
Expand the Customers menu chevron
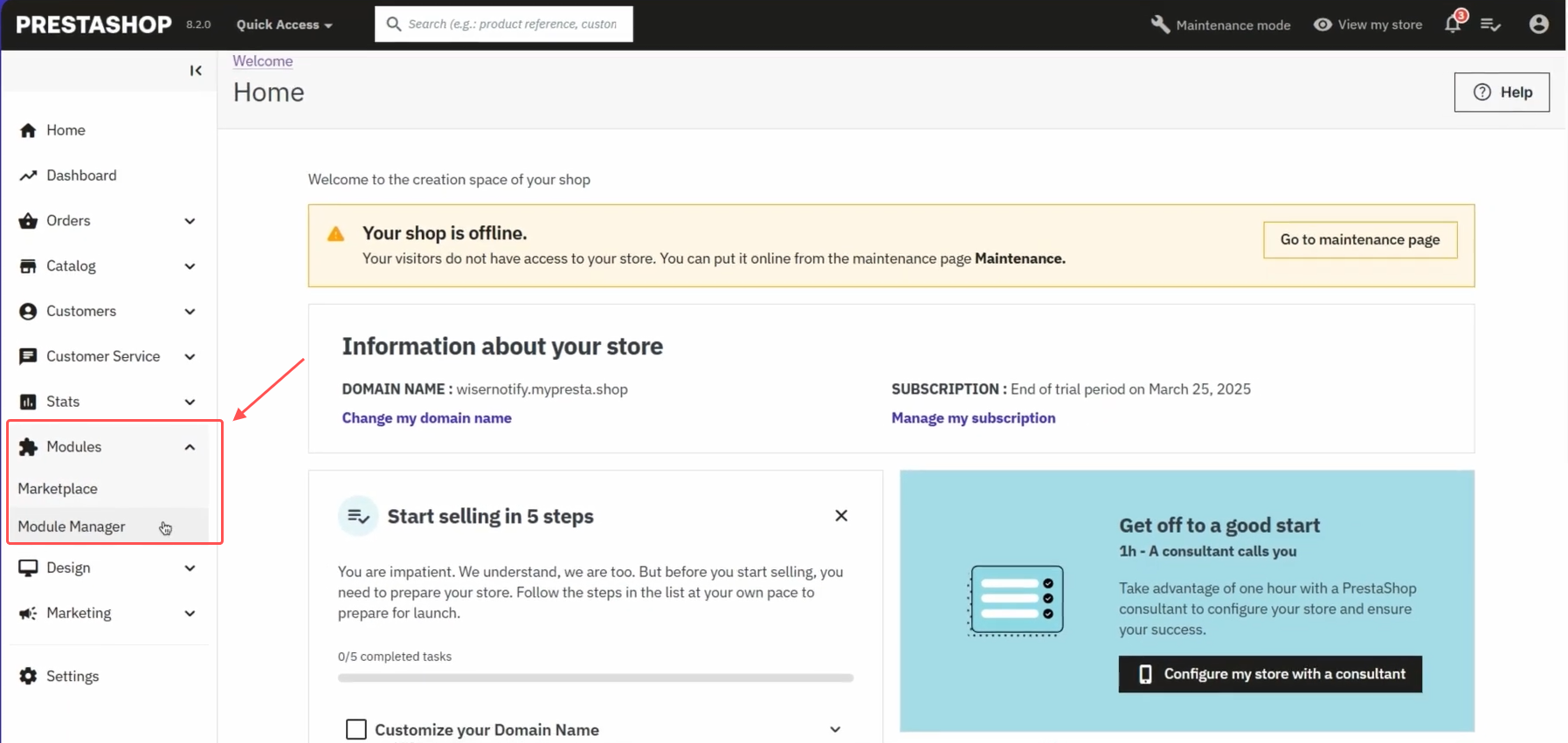[190, 312]
